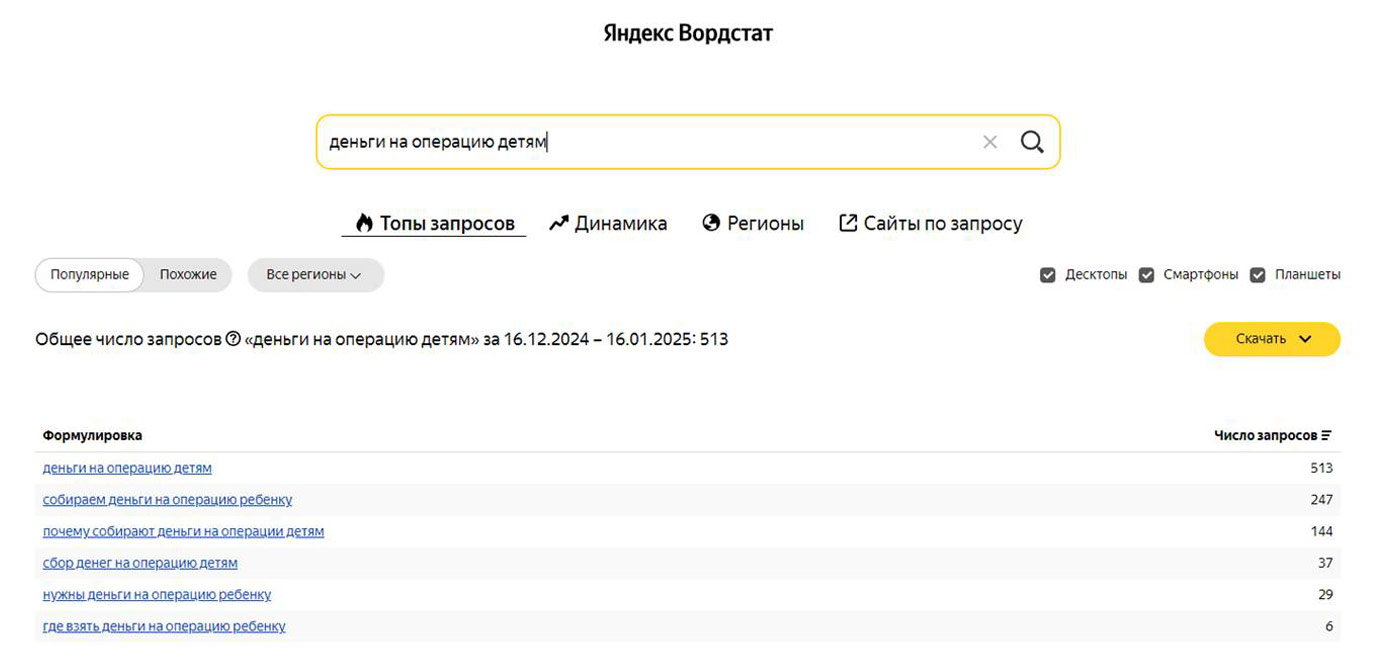The height and width of the screenshot is (669, 1394).
Task: Select the Топы запросов tab
Action: tap(434, 223)
